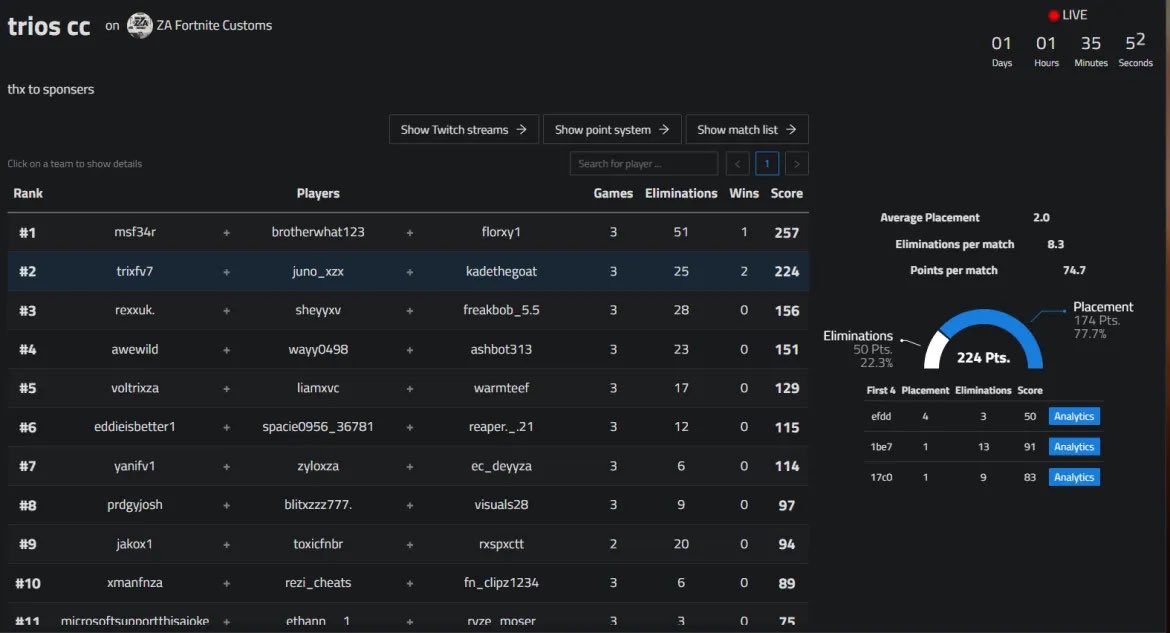This screenshot has width=1170, height=633.
Task: Click the Eliminations column header in leaderboard
Action: point(681,193)
